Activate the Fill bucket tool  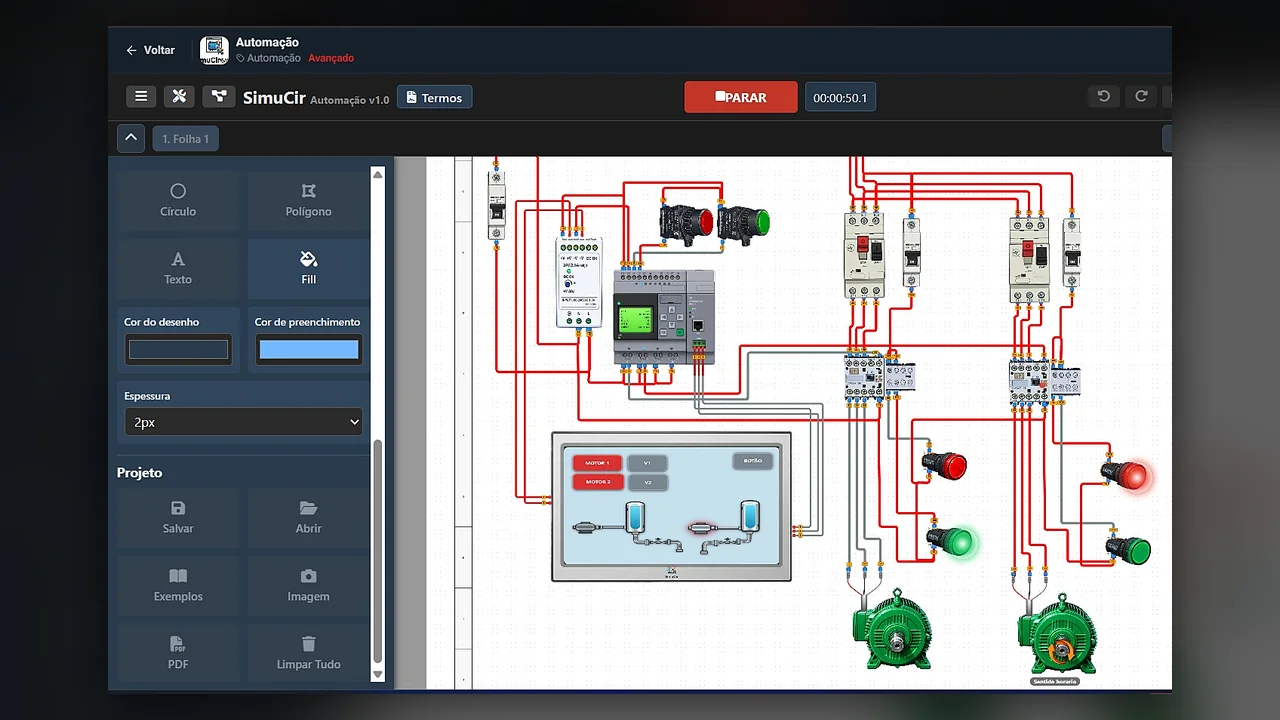309,269
